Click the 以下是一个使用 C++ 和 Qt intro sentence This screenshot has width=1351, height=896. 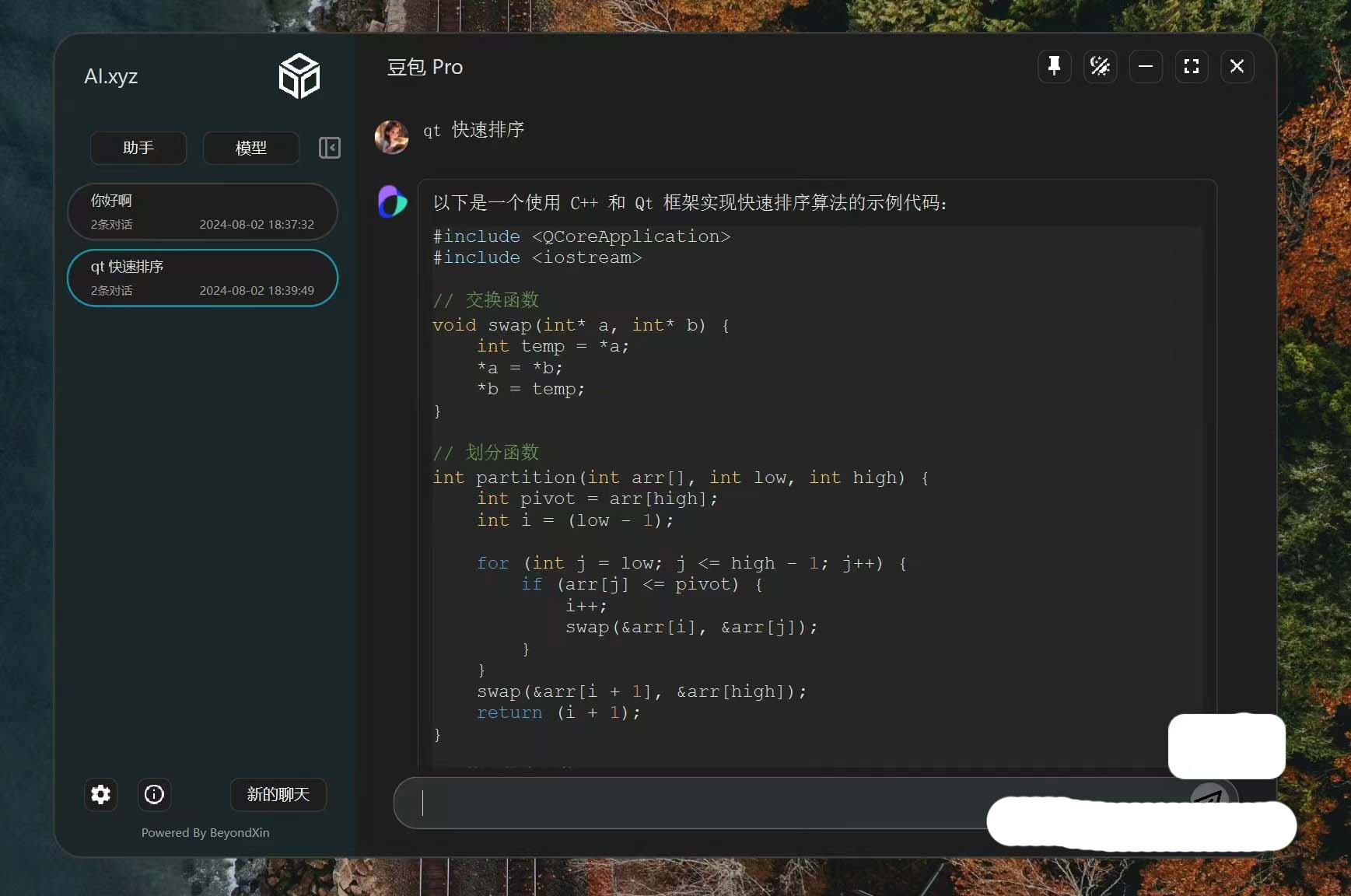click(690, 203)
